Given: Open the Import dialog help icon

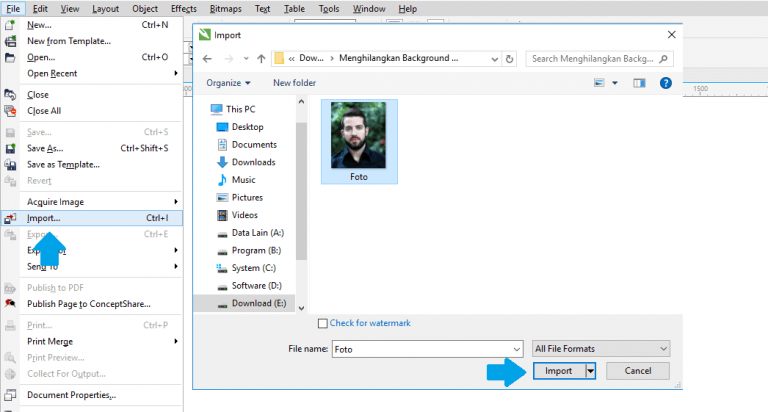Looking at the screenshot, I should (x=666, y=83).
